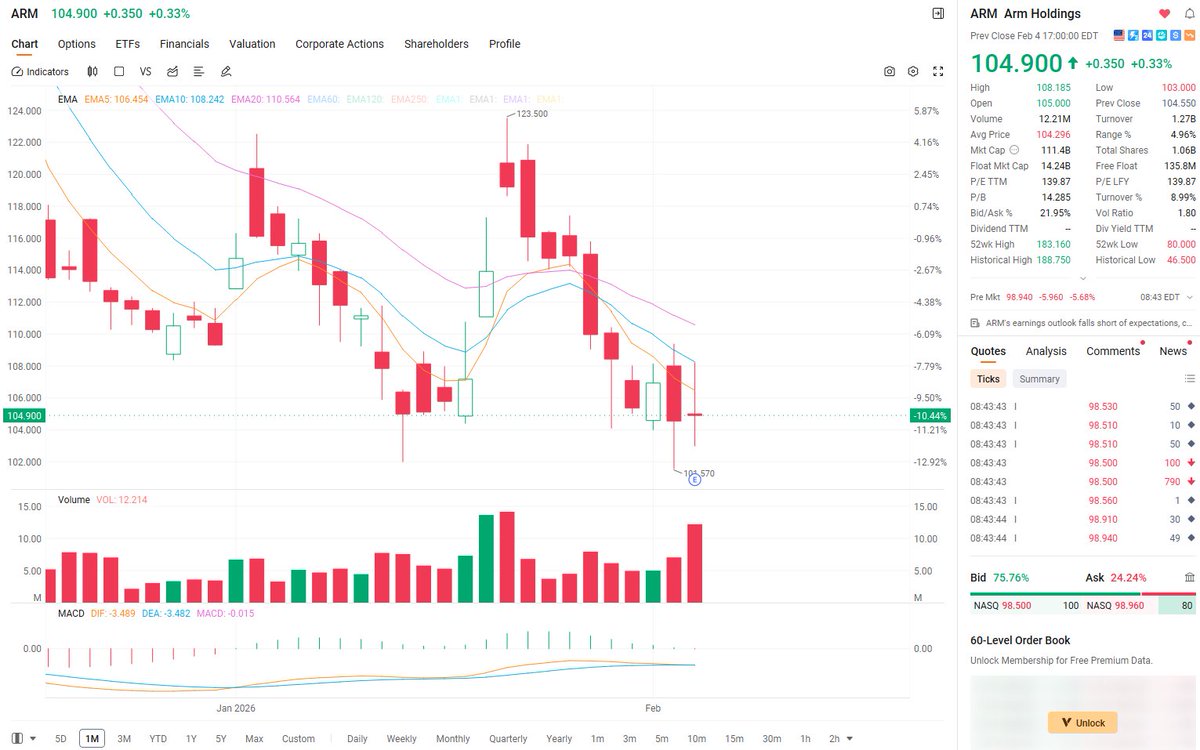Click the Volume VOL: 12.214 label
The image size is (1200, 750).
point(122,499)
